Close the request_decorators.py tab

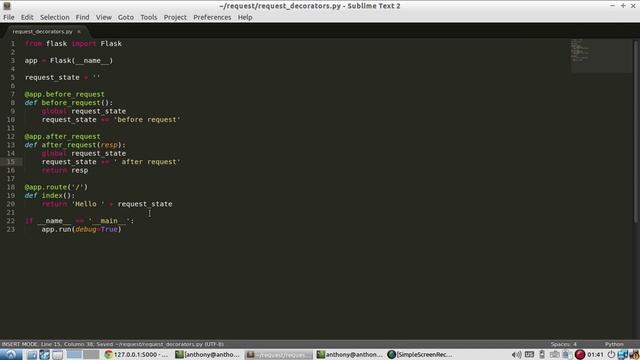click(79, 31)
